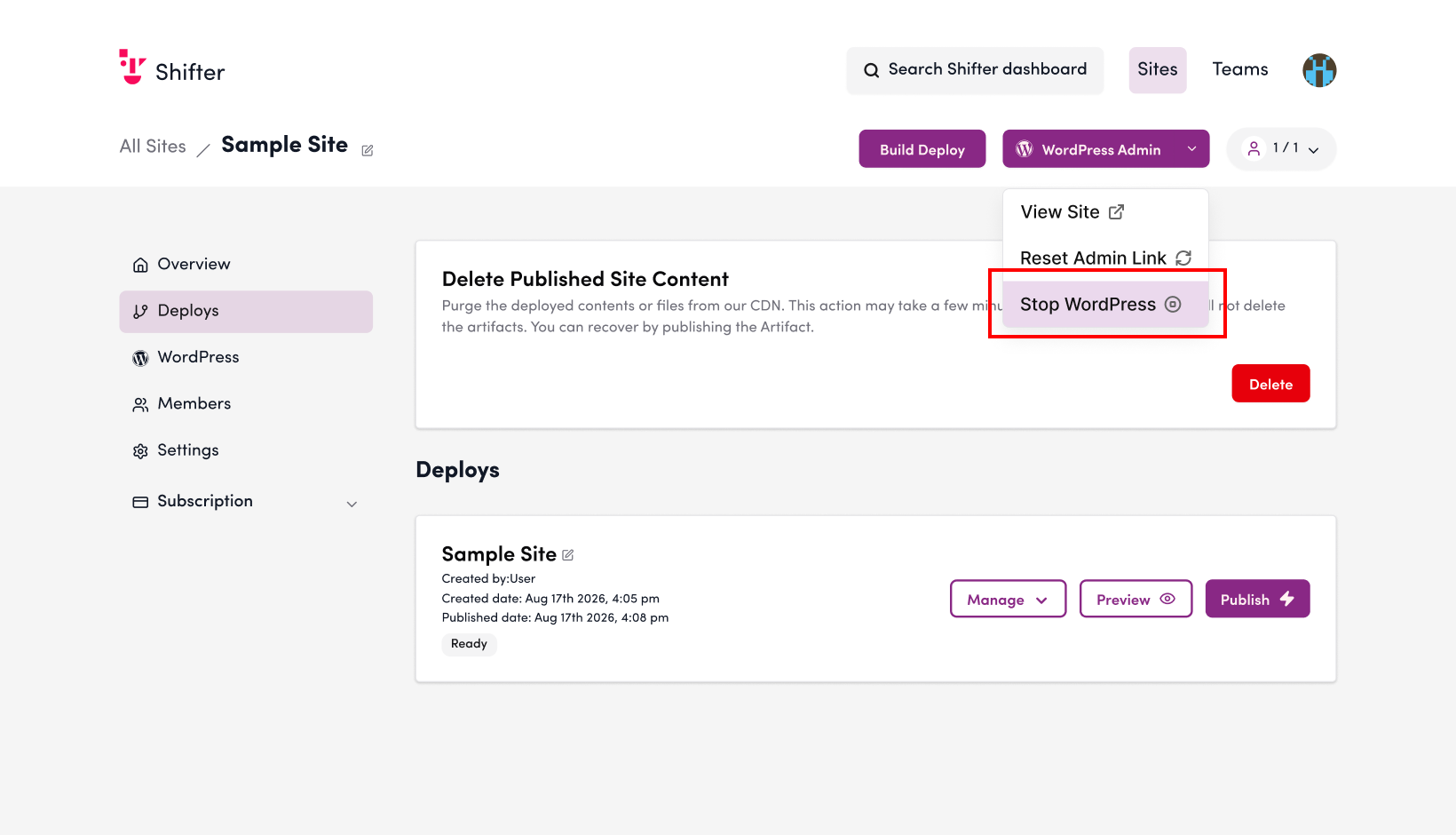1456x835 pixels.
Task: Open Overview in the sidebar
Action: pyautogui.click(x=246, y=264)
